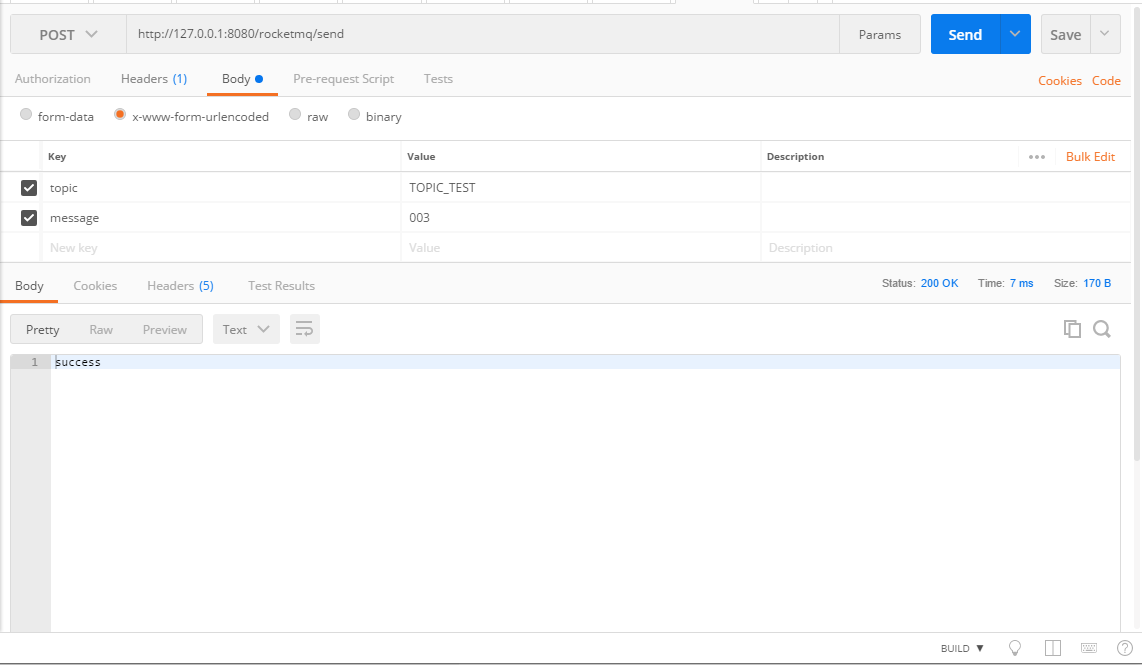
Task: Click the New key input field
Action: [221, 248]
